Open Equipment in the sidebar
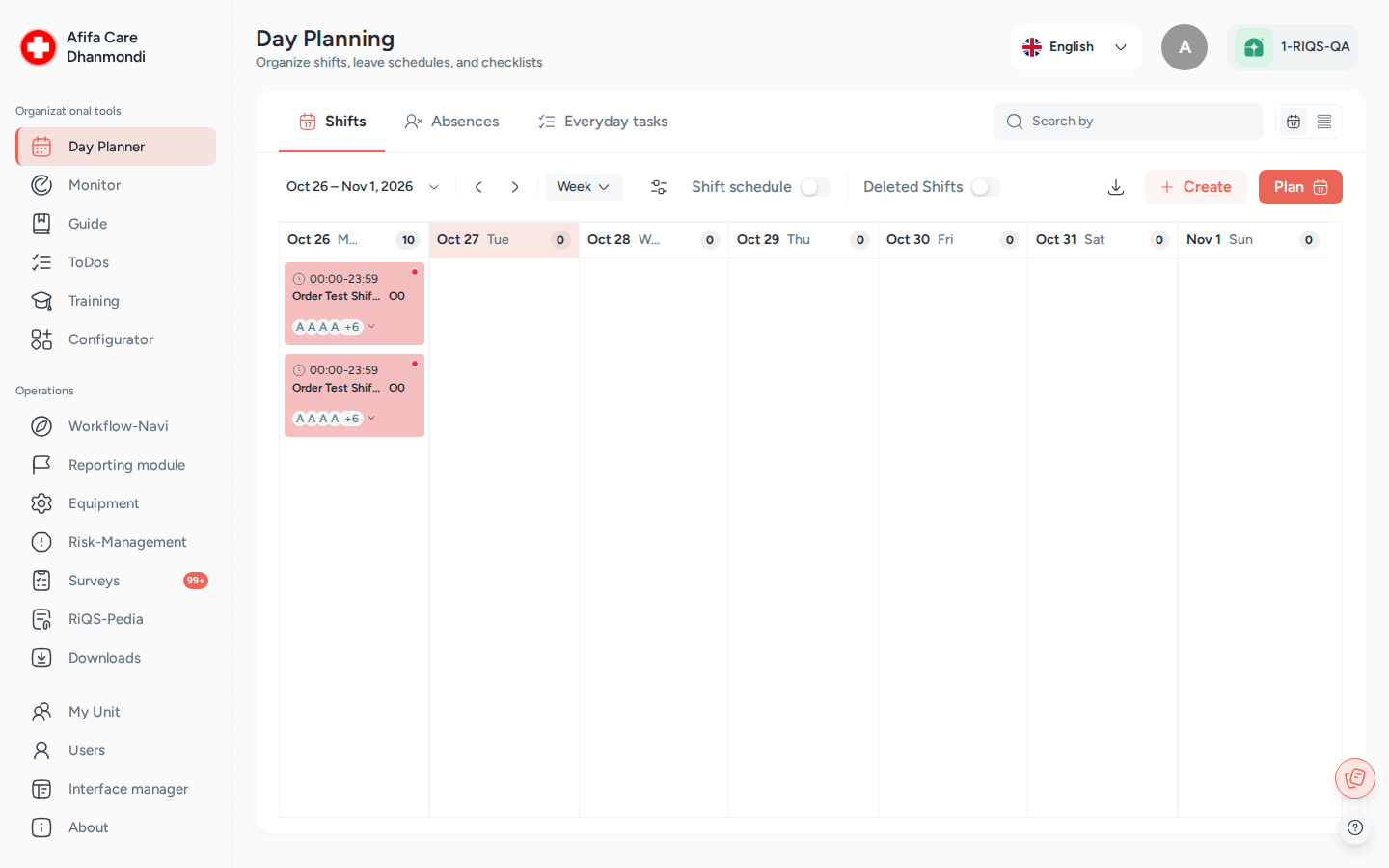The width and height of the screenshot is (1389, 868). coord(116,503)
